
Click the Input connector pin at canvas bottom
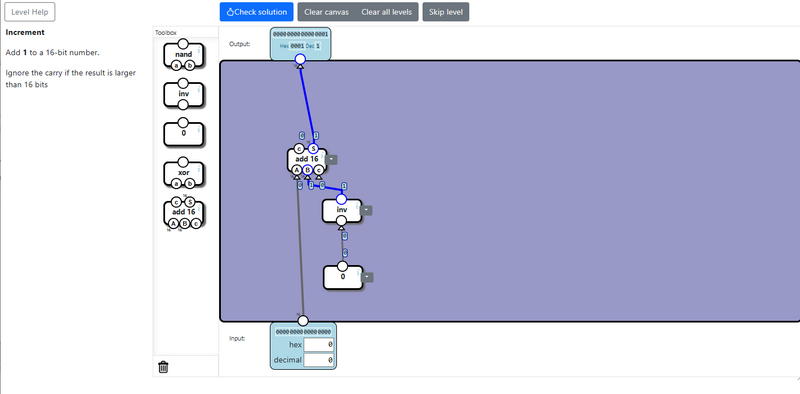tap(303, 321)
